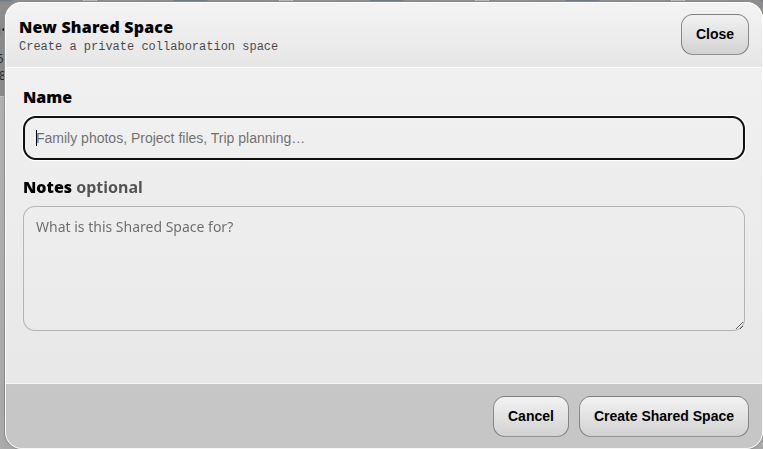Click the gray footer bar left of Cancel
The width and height of the screenshot is (763, 449).
click(x=248, y=416)
